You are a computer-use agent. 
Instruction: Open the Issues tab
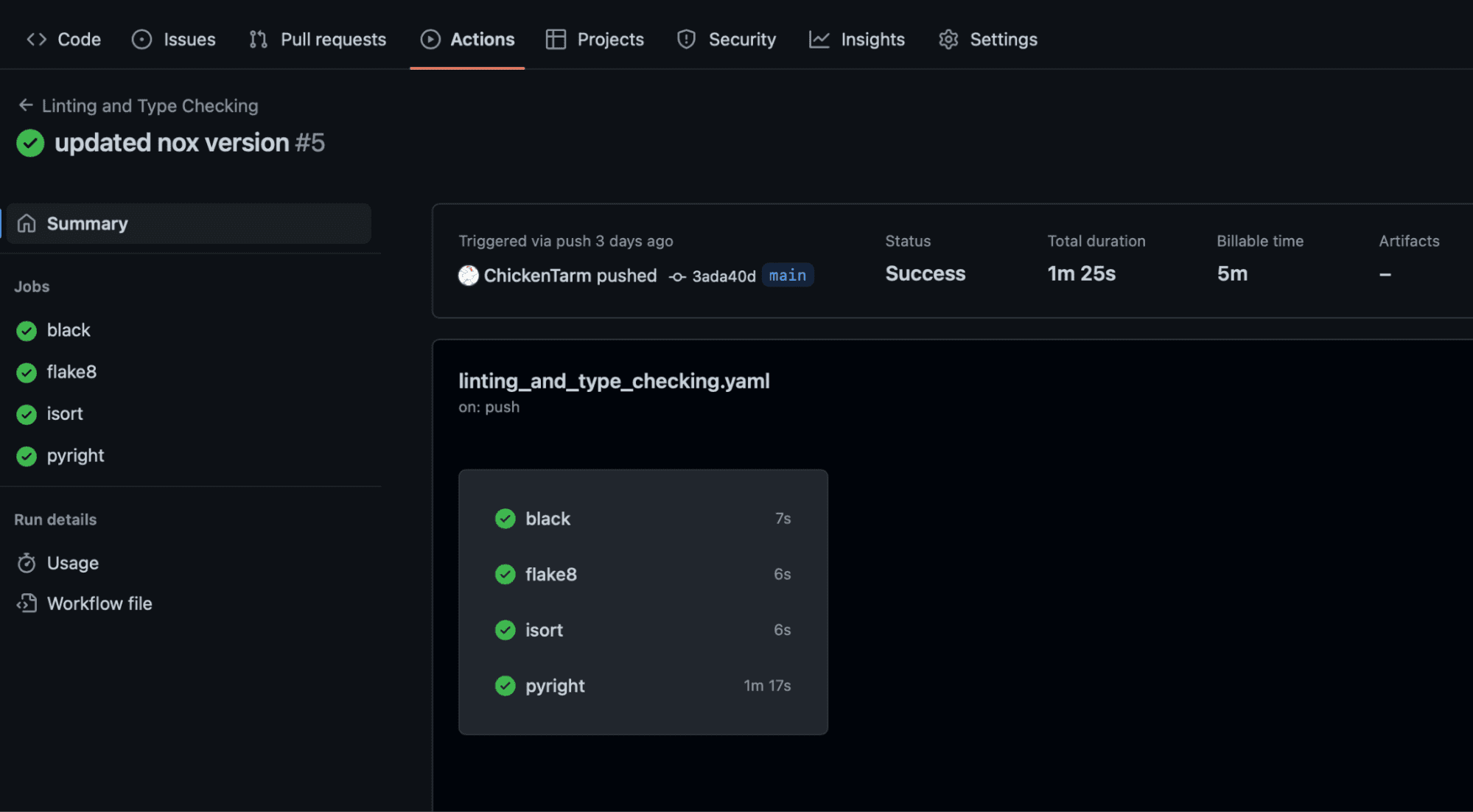(174, 39)
